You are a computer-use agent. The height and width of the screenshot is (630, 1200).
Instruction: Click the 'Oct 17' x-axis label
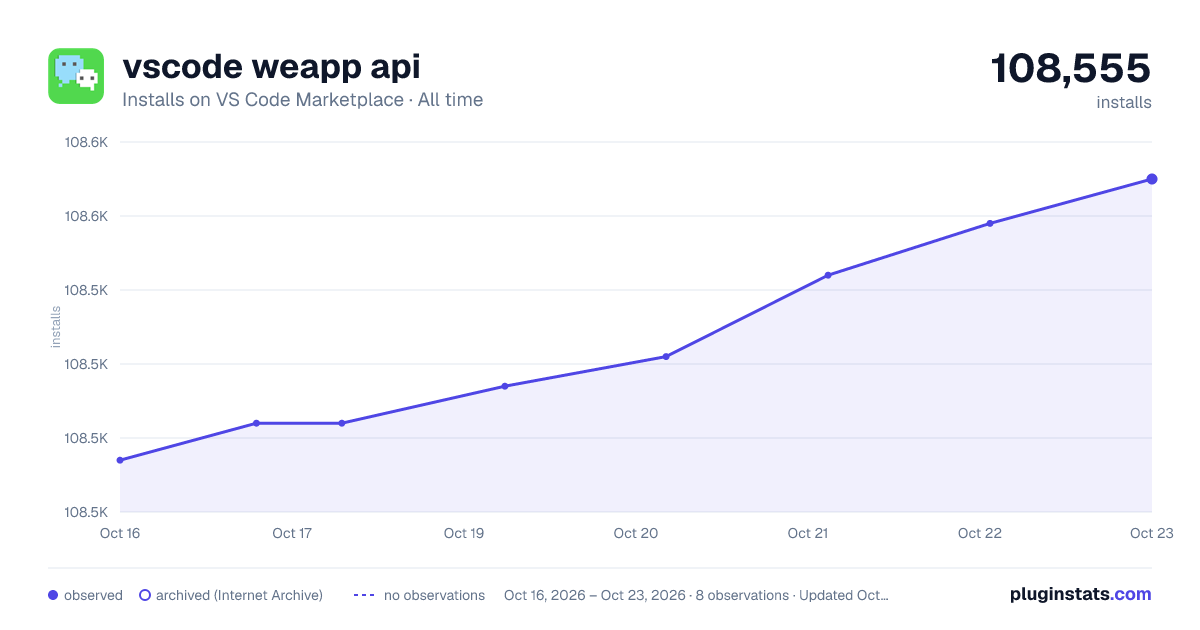pos(292,533)
